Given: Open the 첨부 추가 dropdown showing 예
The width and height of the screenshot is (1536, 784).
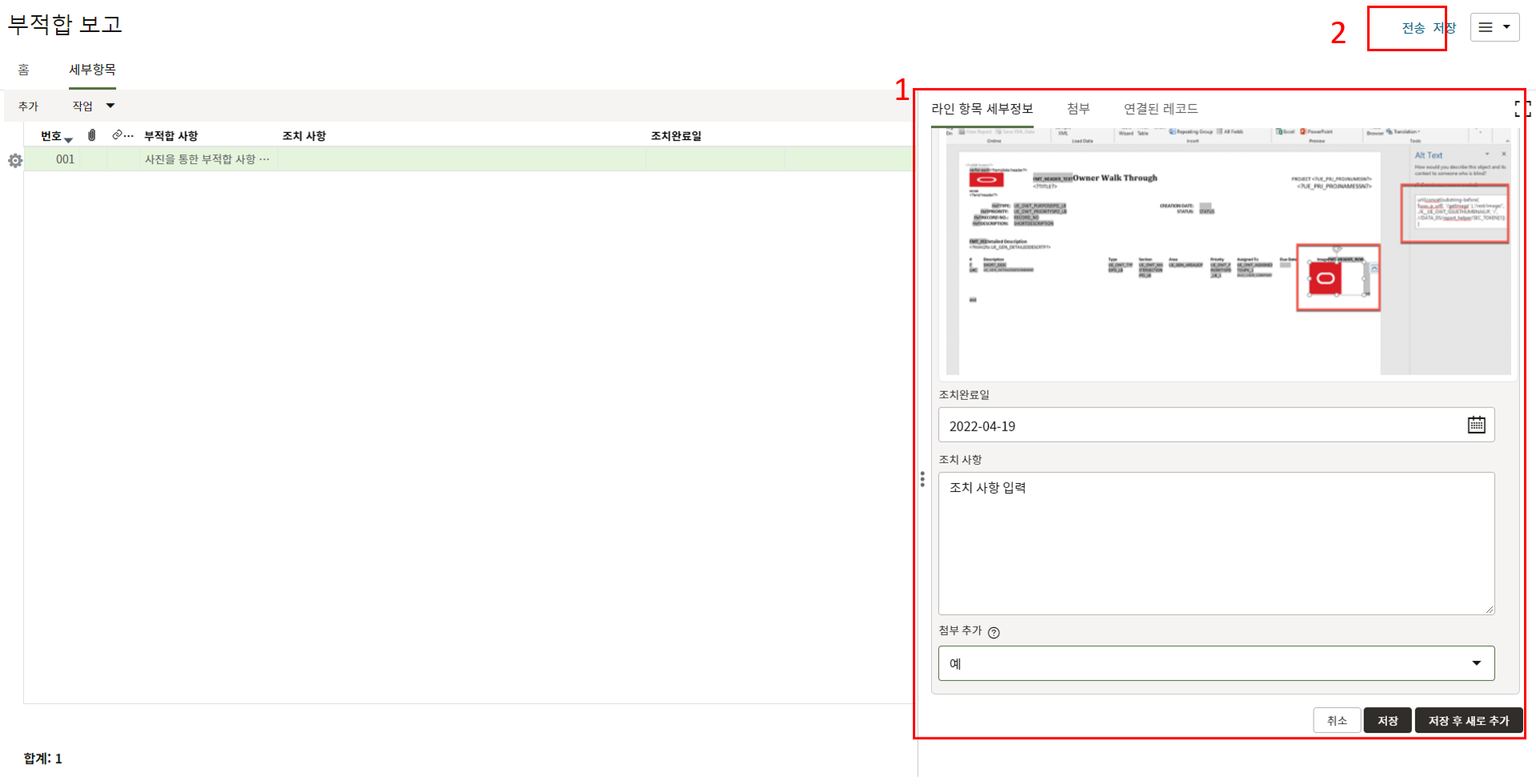Looking at the screenshot, I should click(1215, 663).
